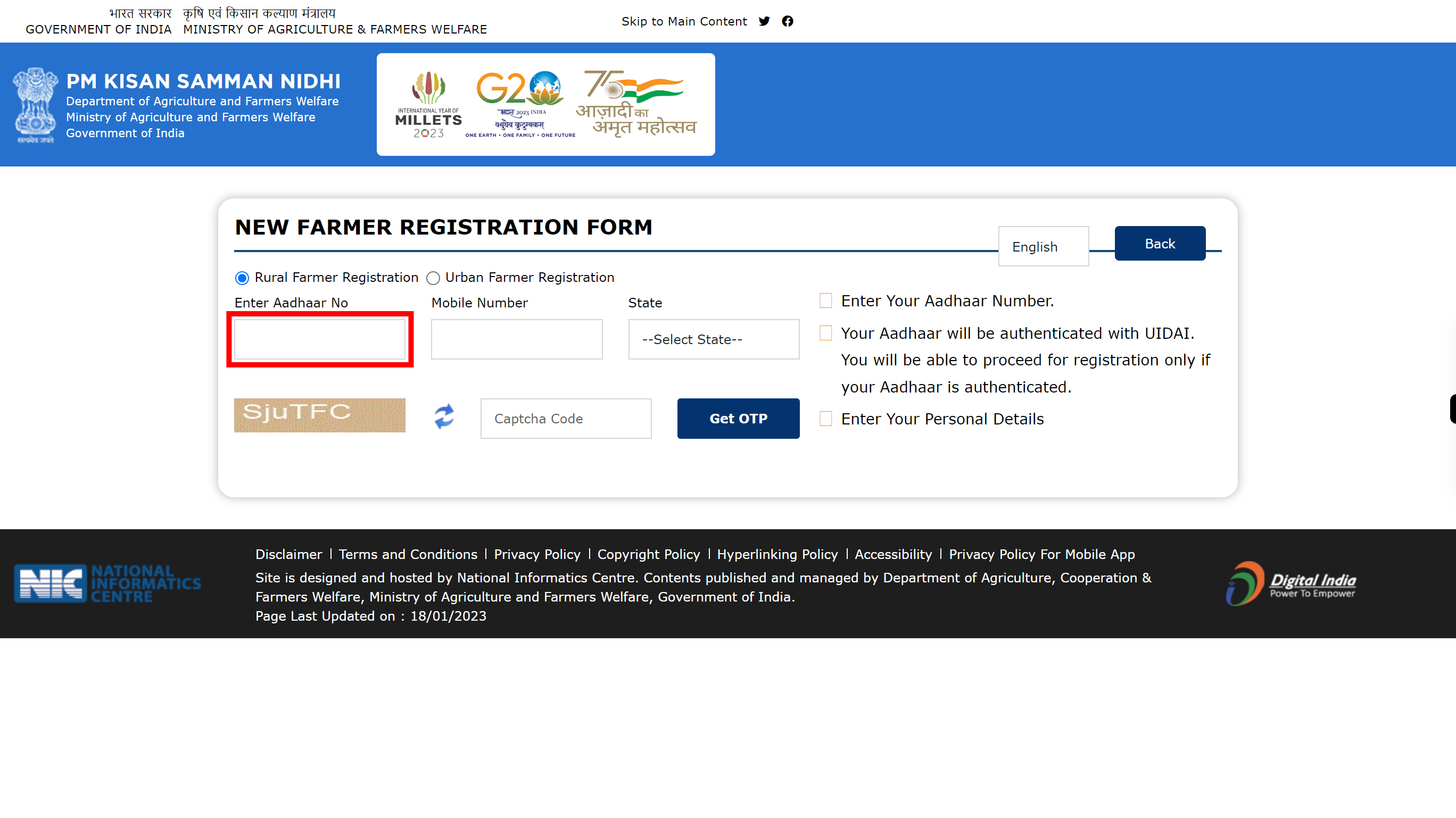Click the Terms and Conditions menu item
1456x818 pixels.
[x=408, y=554]
